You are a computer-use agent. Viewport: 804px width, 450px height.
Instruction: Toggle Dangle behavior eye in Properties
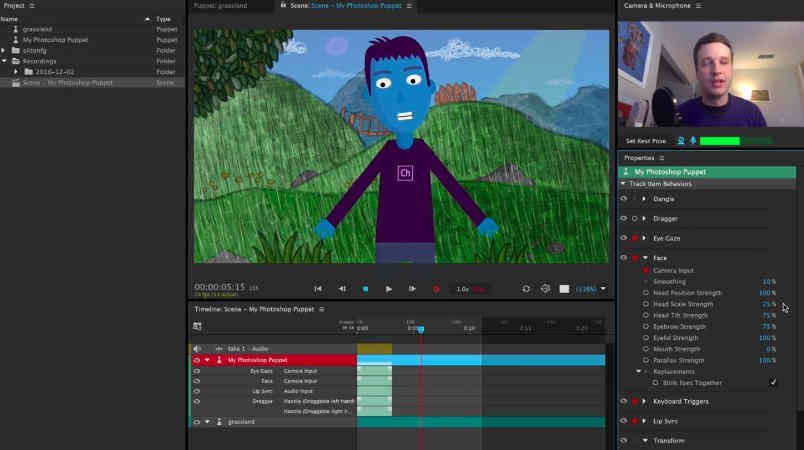click(x=624, y=199)
